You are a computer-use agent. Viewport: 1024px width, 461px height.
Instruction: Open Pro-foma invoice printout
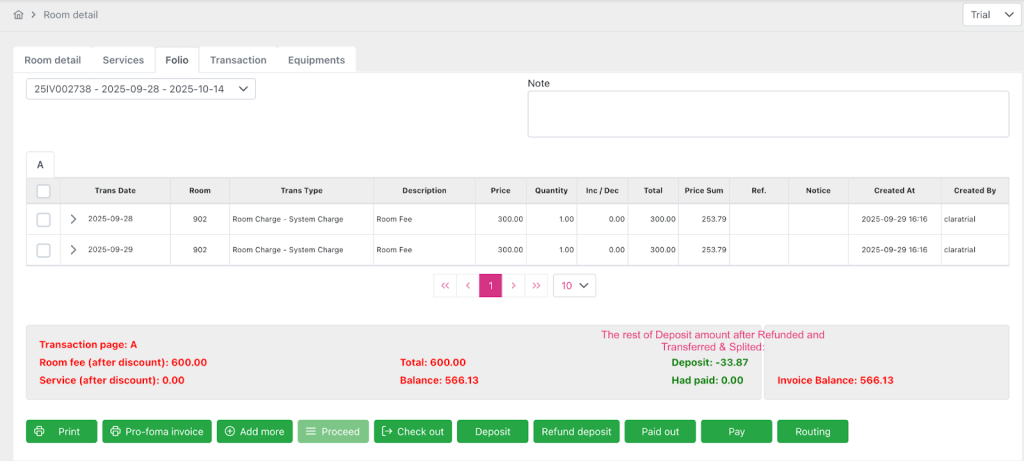[x=156, y=431]
